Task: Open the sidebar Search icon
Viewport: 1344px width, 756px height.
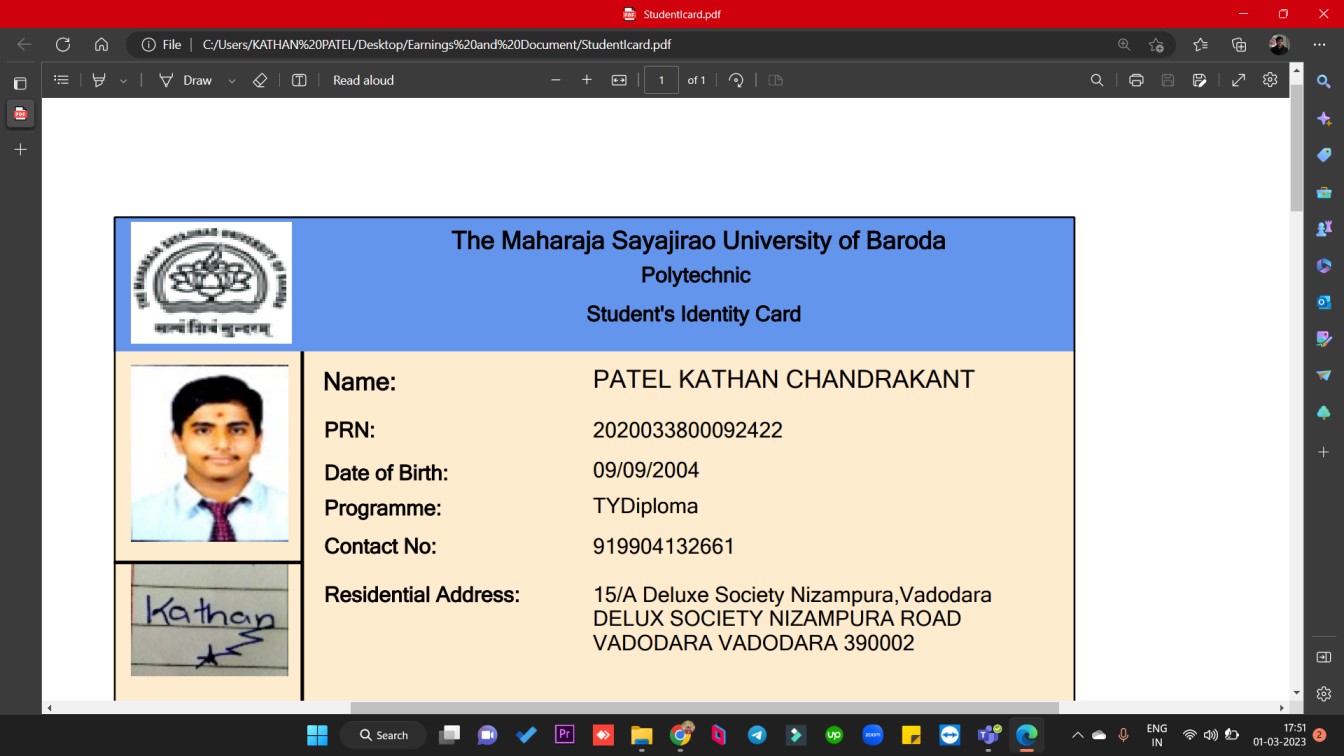Action: (x=1324, y=82)
